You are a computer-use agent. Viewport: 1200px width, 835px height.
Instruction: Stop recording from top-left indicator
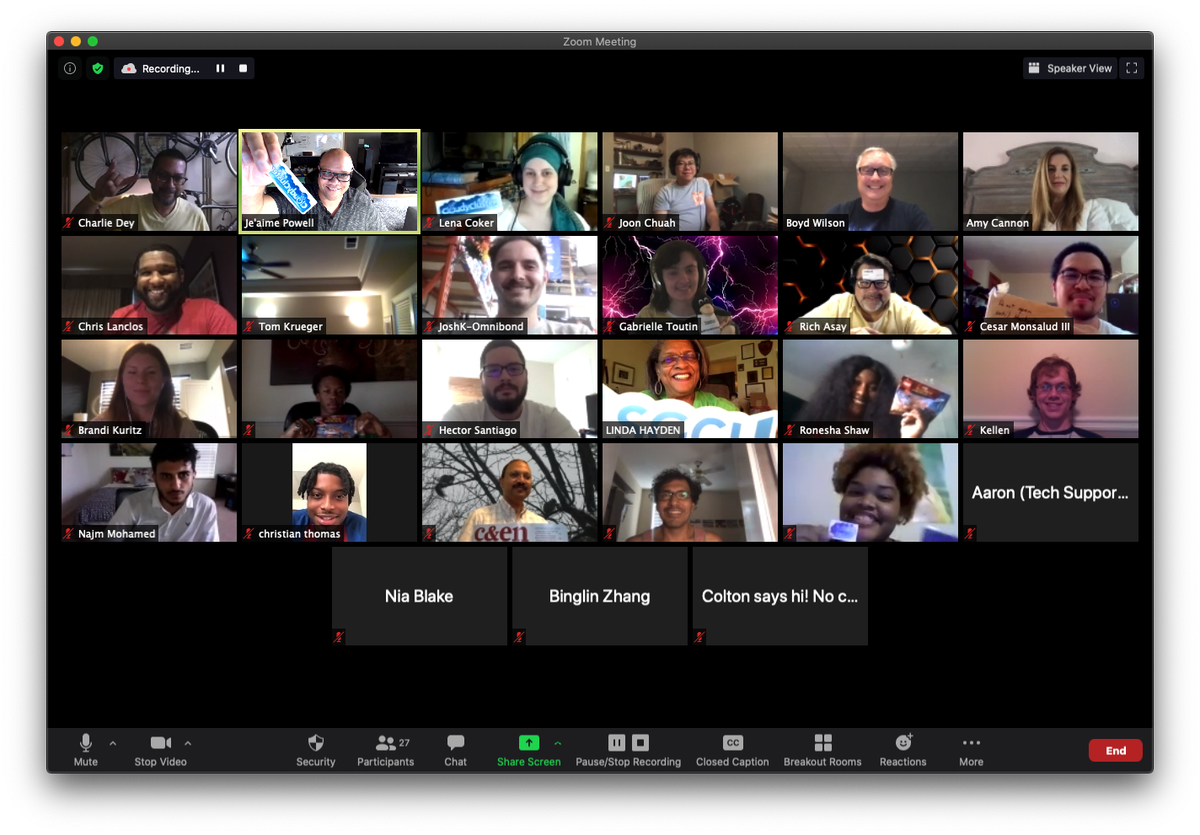[243, 69]
